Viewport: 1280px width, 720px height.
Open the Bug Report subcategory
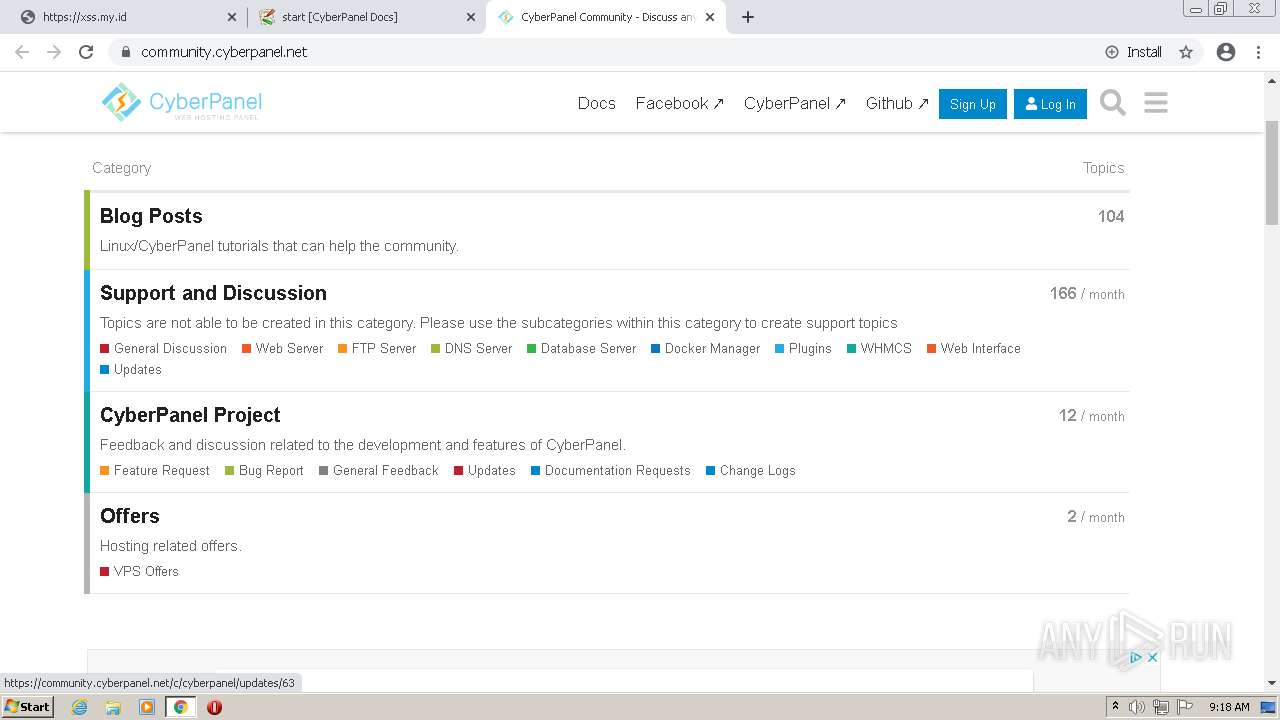[264, 470]
